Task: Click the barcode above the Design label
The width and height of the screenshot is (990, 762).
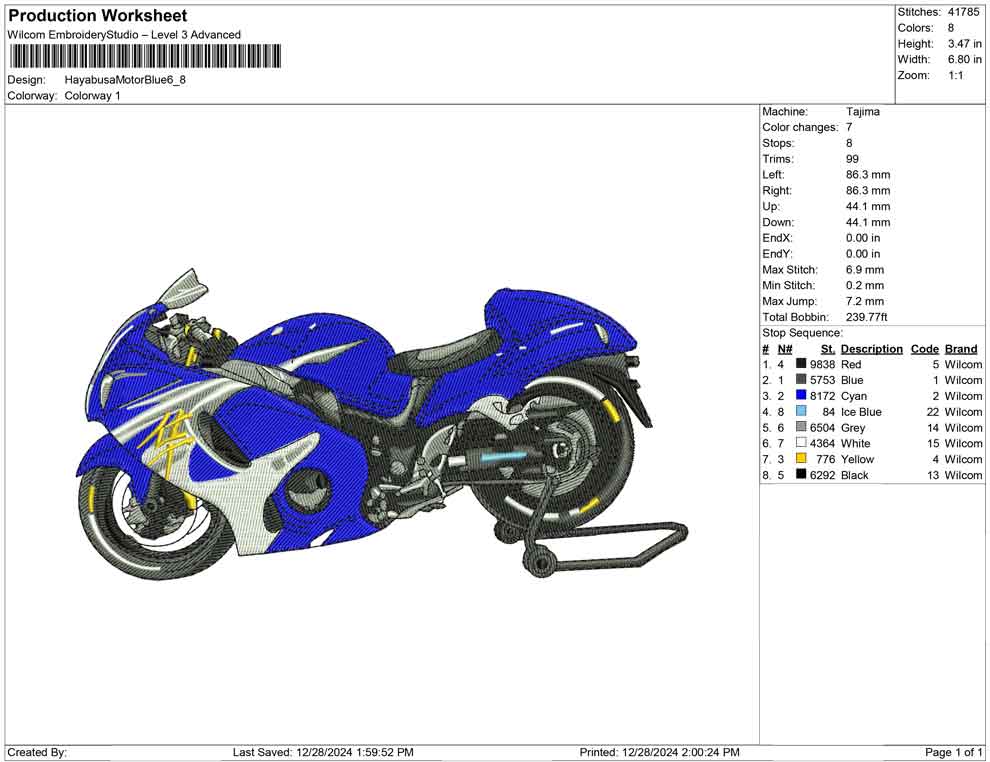Action: tap(145, 57)
